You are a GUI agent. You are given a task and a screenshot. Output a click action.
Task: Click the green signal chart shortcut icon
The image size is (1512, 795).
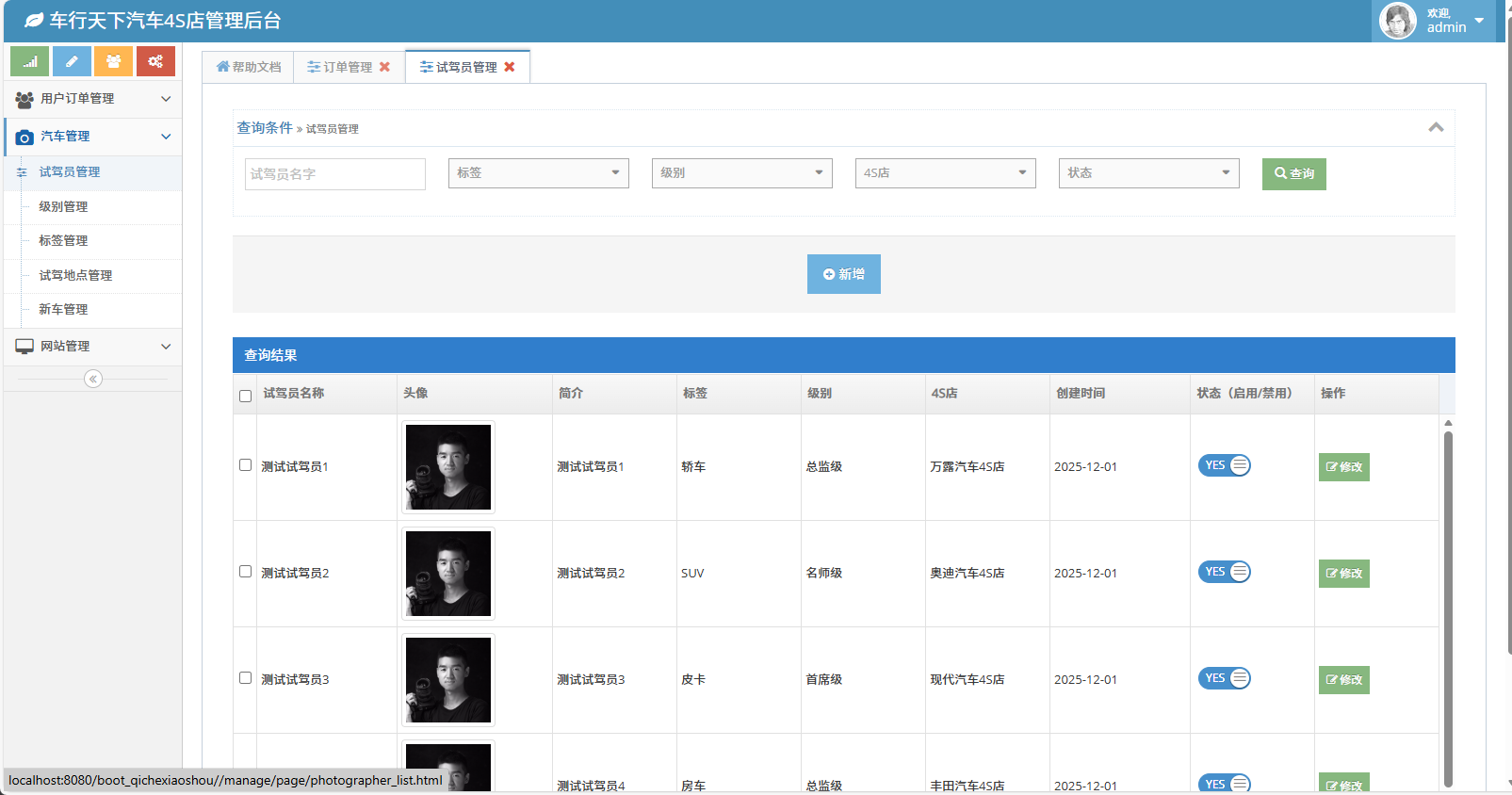29,61
